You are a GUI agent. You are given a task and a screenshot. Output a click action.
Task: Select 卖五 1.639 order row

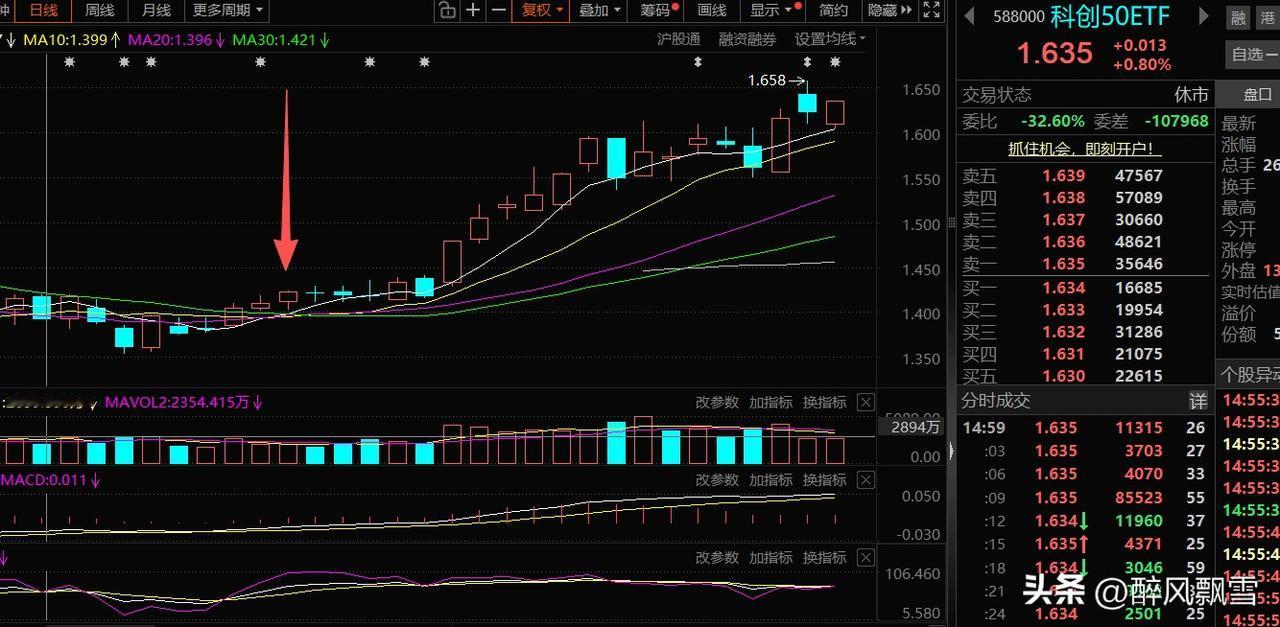tap(1084, 175)
